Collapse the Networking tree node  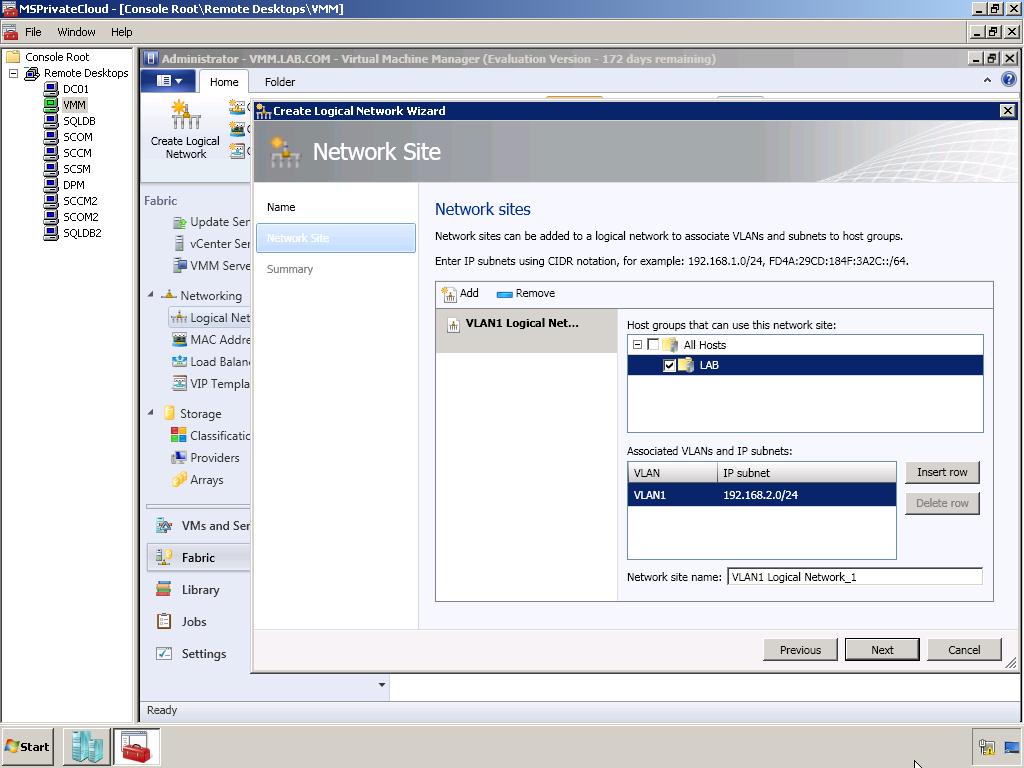click(151, 295)
